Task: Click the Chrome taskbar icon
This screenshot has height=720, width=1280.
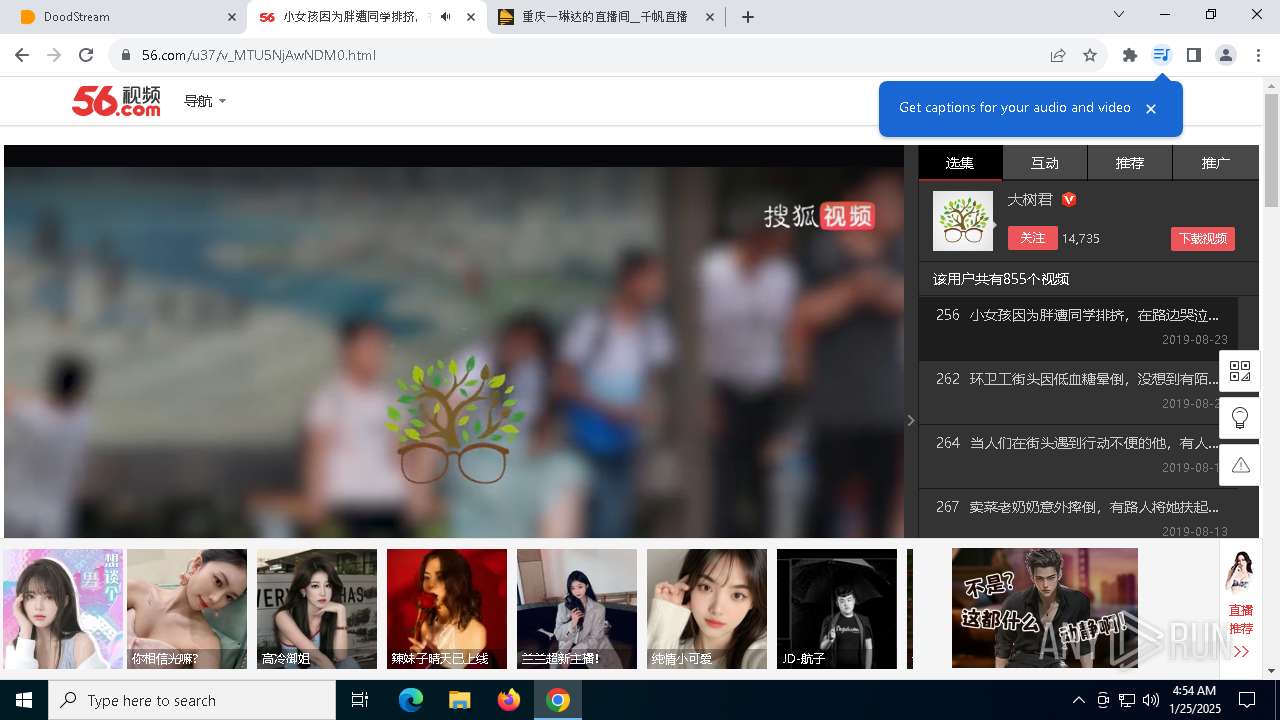Action: point(558,700)
